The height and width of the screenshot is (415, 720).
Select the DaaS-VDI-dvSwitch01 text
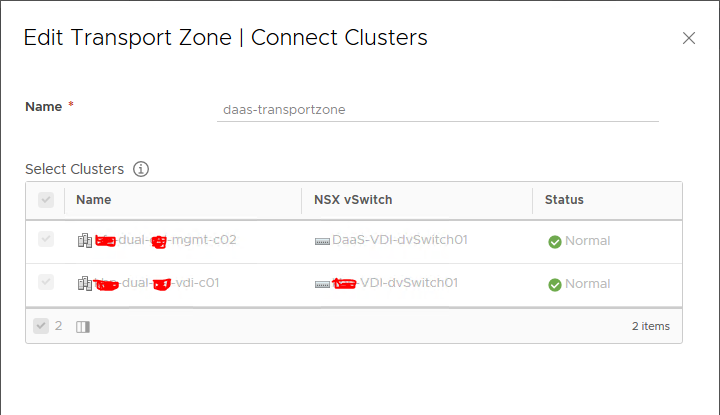click(x=399, y=240)
